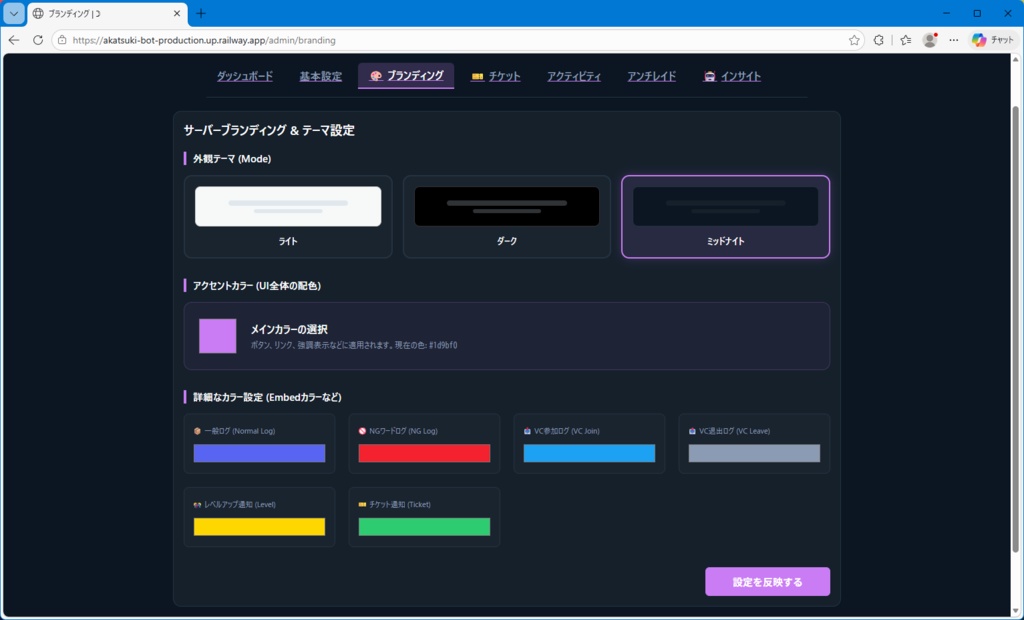Click the browser address bar
Viewport: 1024px width, 620px height.
pos(300,40)
